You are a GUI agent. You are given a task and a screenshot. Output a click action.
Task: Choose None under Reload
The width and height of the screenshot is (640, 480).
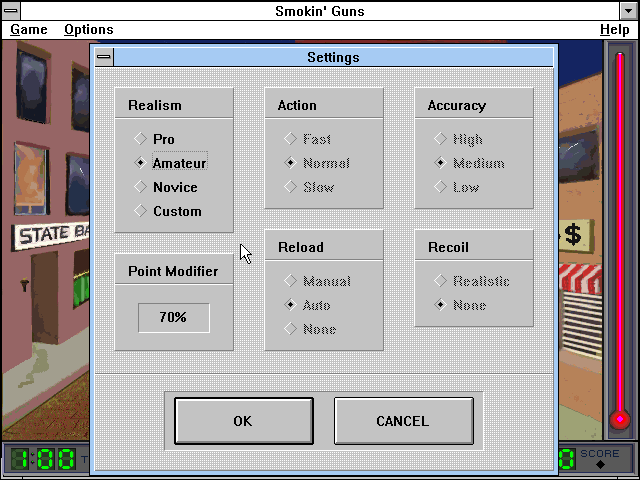(x=310, y=329)
